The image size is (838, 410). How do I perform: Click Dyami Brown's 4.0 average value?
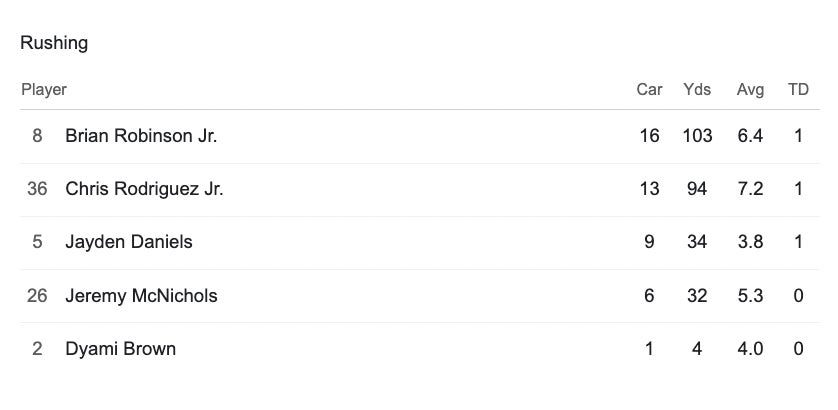click(x=750, y=349)
